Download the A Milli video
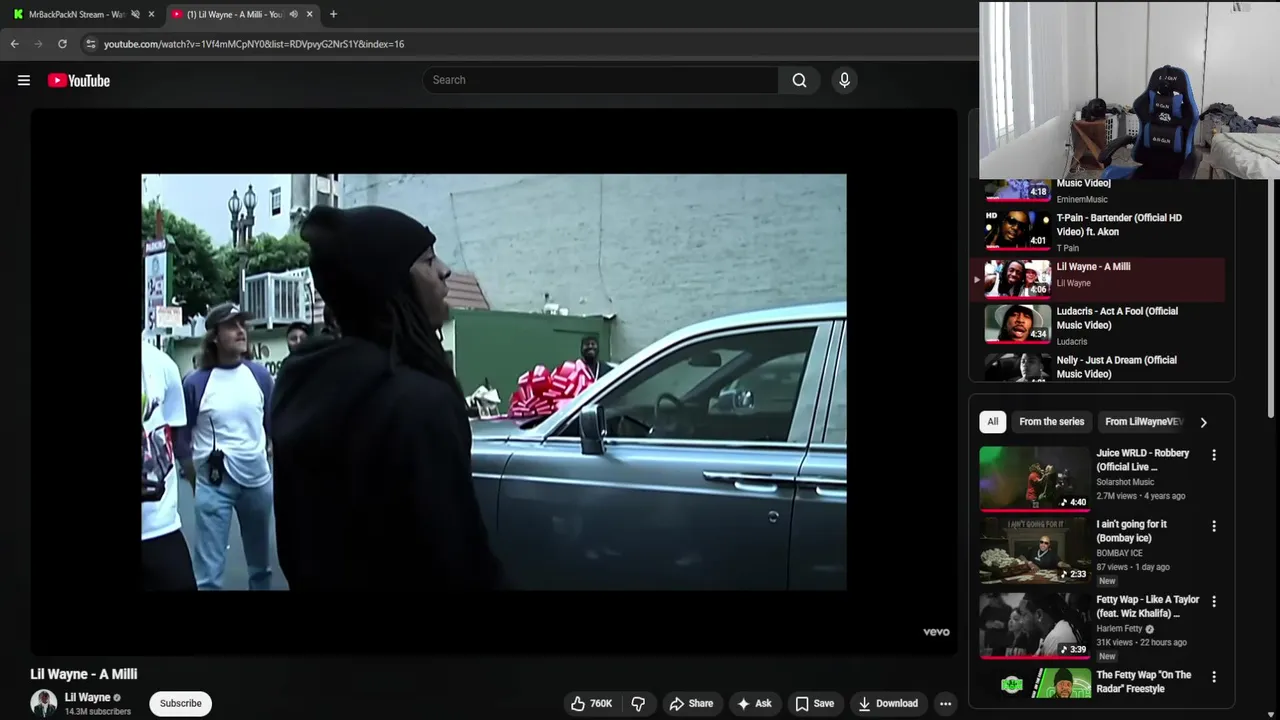Image resolution: width=1280 pixels, height=720 pixels. click(x=888, y=703)
